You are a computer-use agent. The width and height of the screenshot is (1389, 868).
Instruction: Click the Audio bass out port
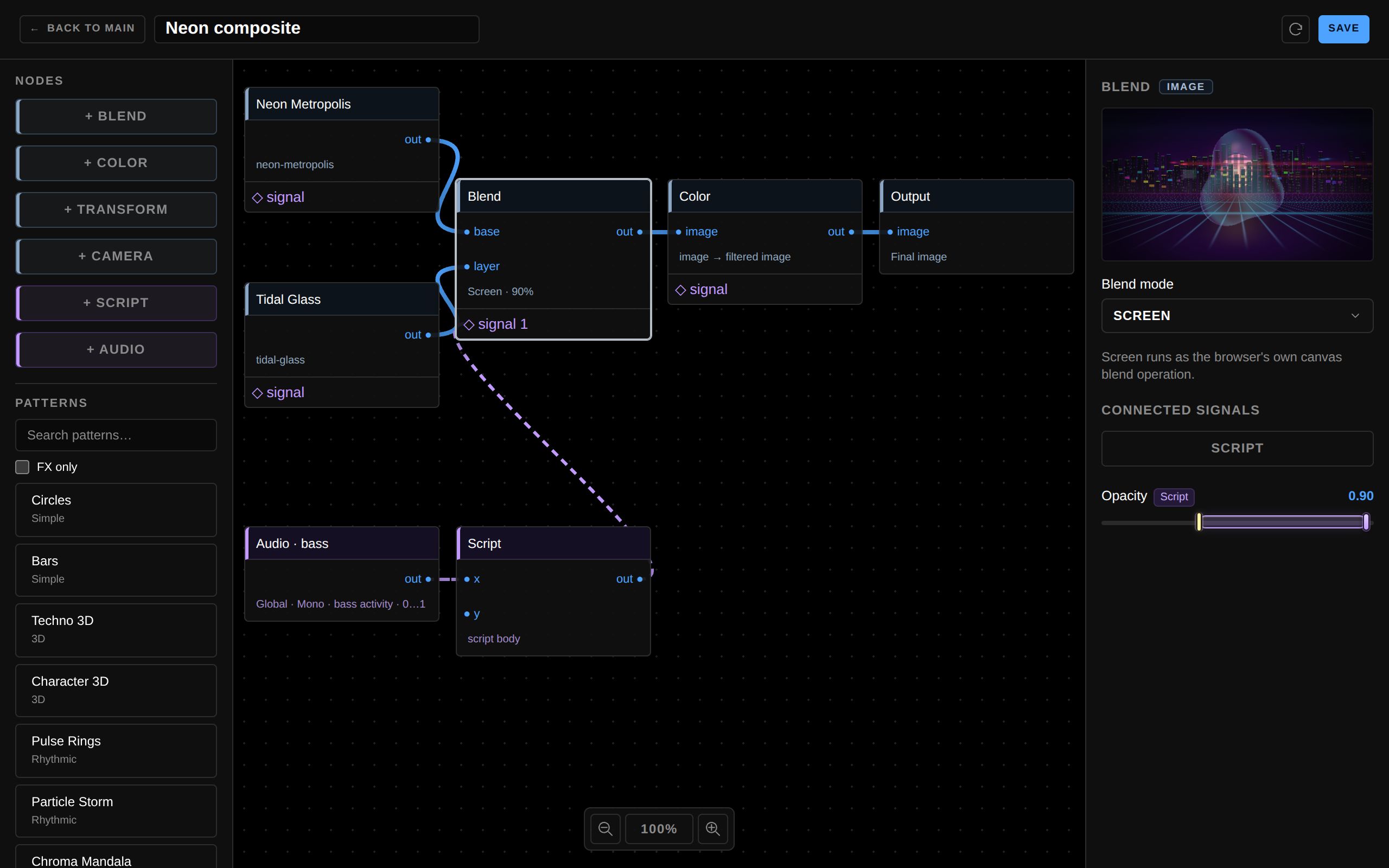click(x=428, y=579)
